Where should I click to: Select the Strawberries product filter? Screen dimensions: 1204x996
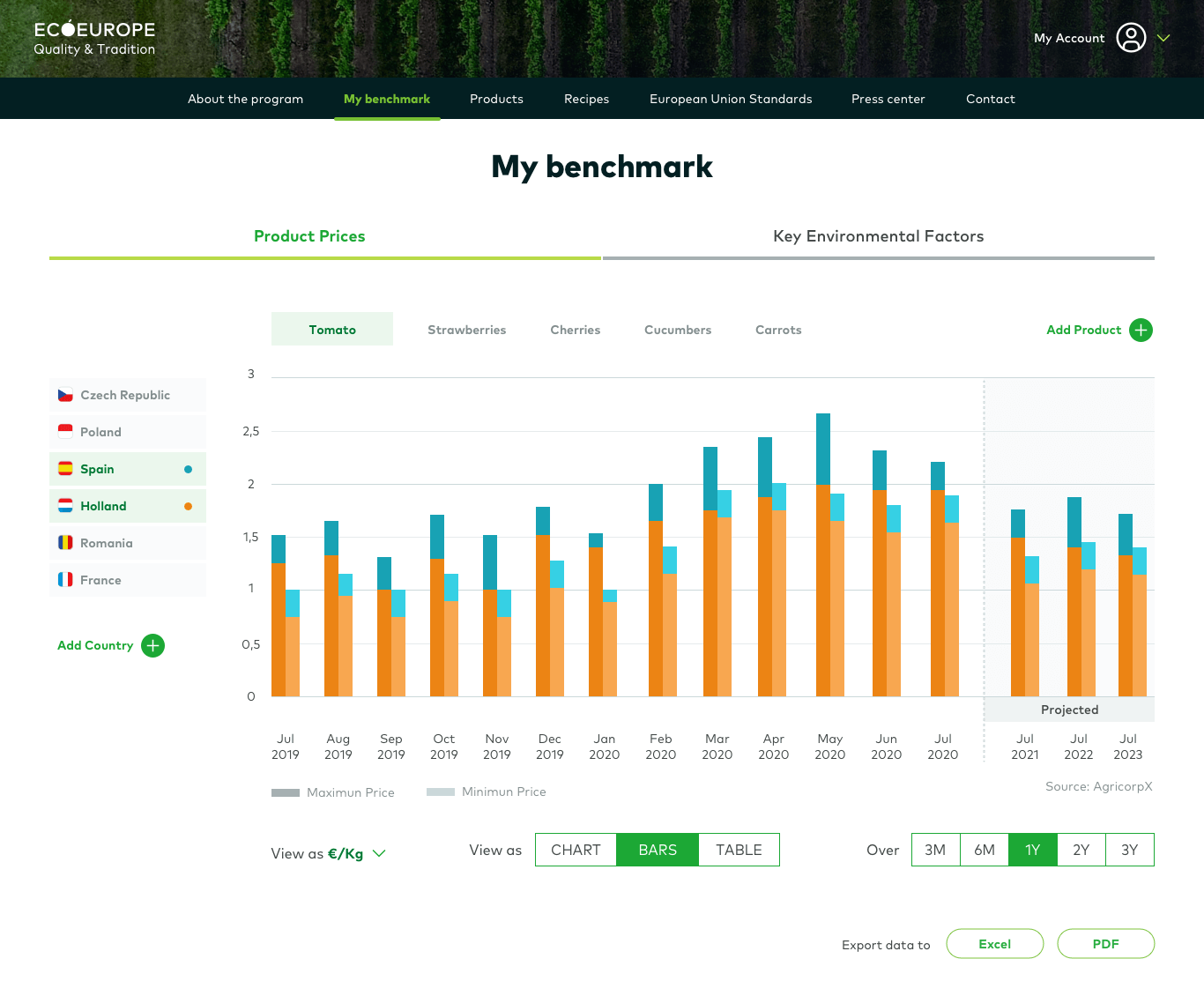(467, 329)
